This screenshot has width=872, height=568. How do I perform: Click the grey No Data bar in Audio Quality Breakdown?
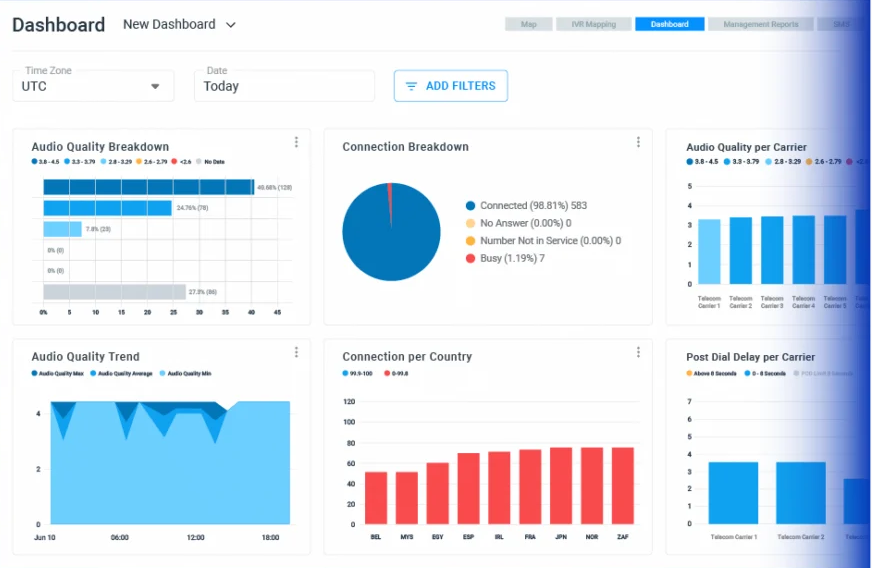click(115, 292)
